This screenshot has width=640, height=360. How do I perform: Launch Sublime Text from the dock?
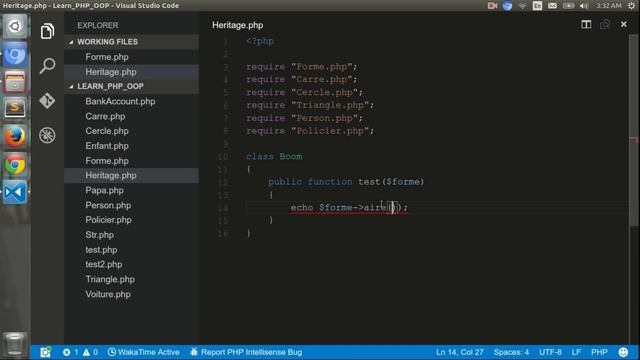15,108
